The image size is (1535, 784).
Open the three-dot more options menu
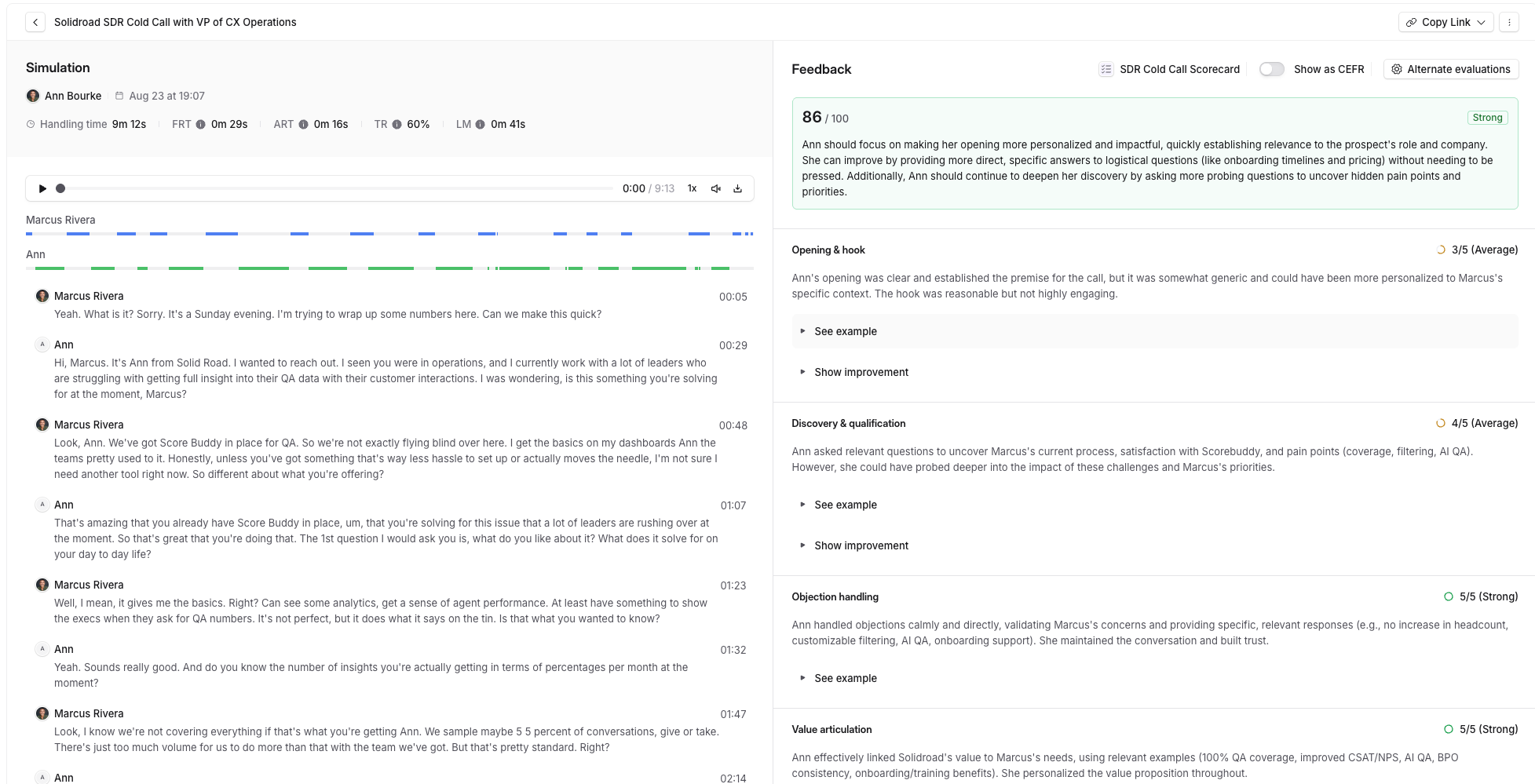(x=1509, y=22)
